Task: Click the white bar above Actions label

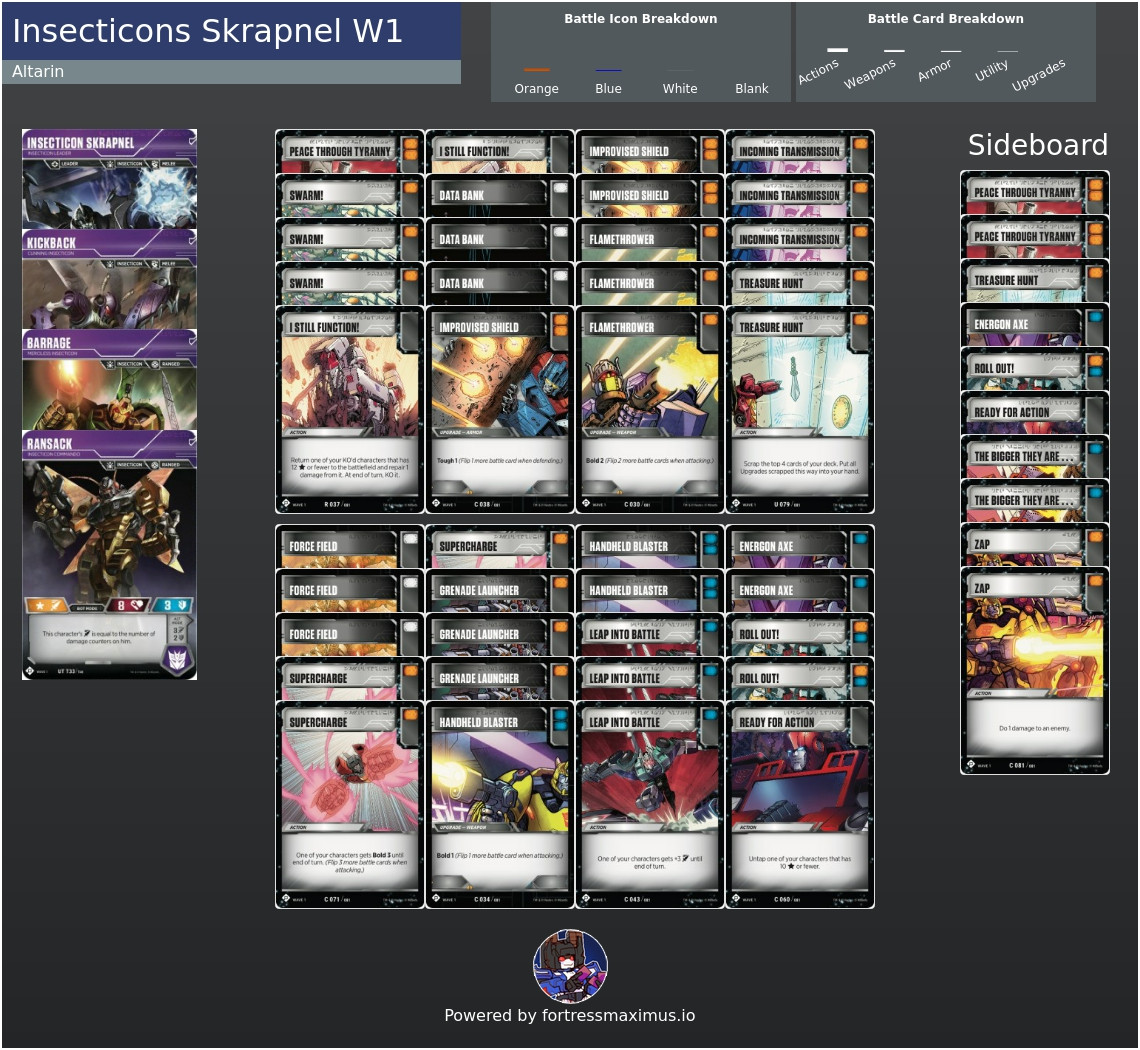Action: point(838,49)
